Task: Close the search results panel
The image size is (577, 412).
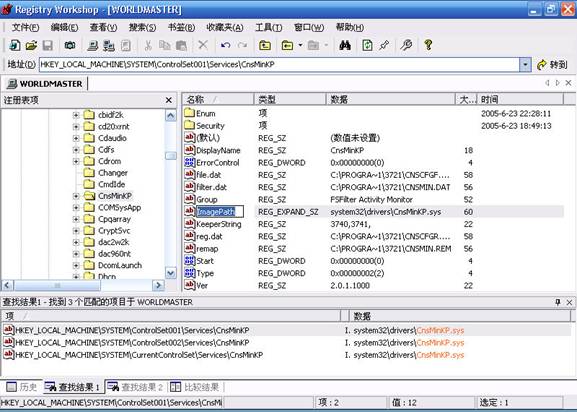Action: click(x=569, y=302)
